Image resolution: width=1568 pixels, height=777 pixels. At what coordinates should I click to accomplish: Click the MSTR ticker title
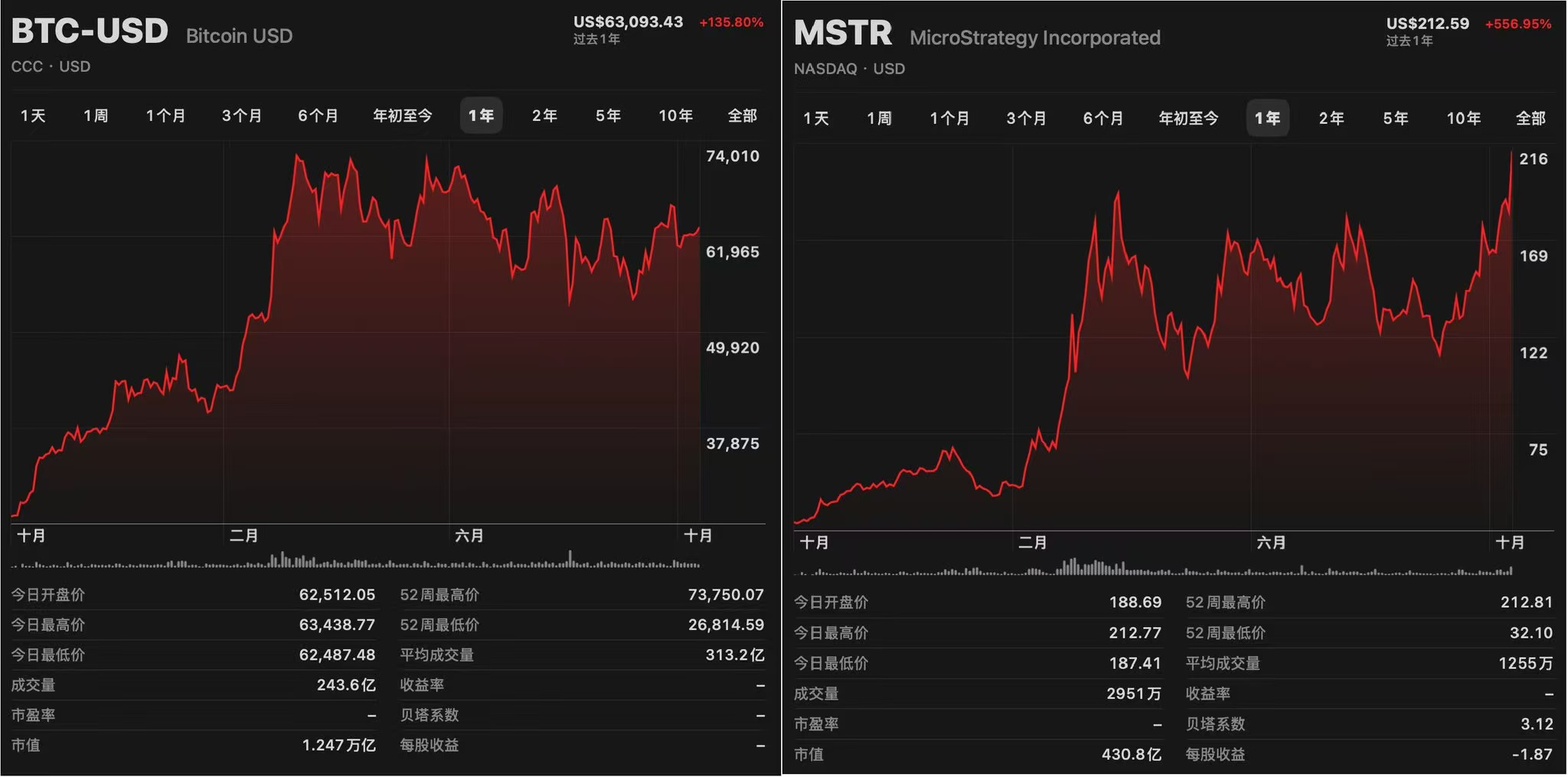843,34
